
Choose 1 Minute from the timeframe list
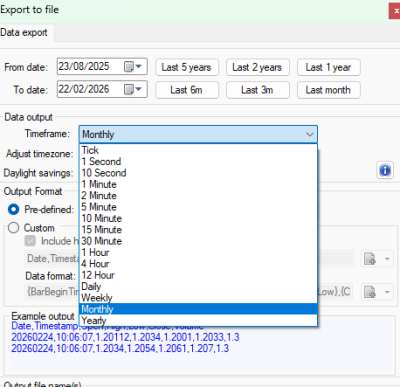[198, 184]
